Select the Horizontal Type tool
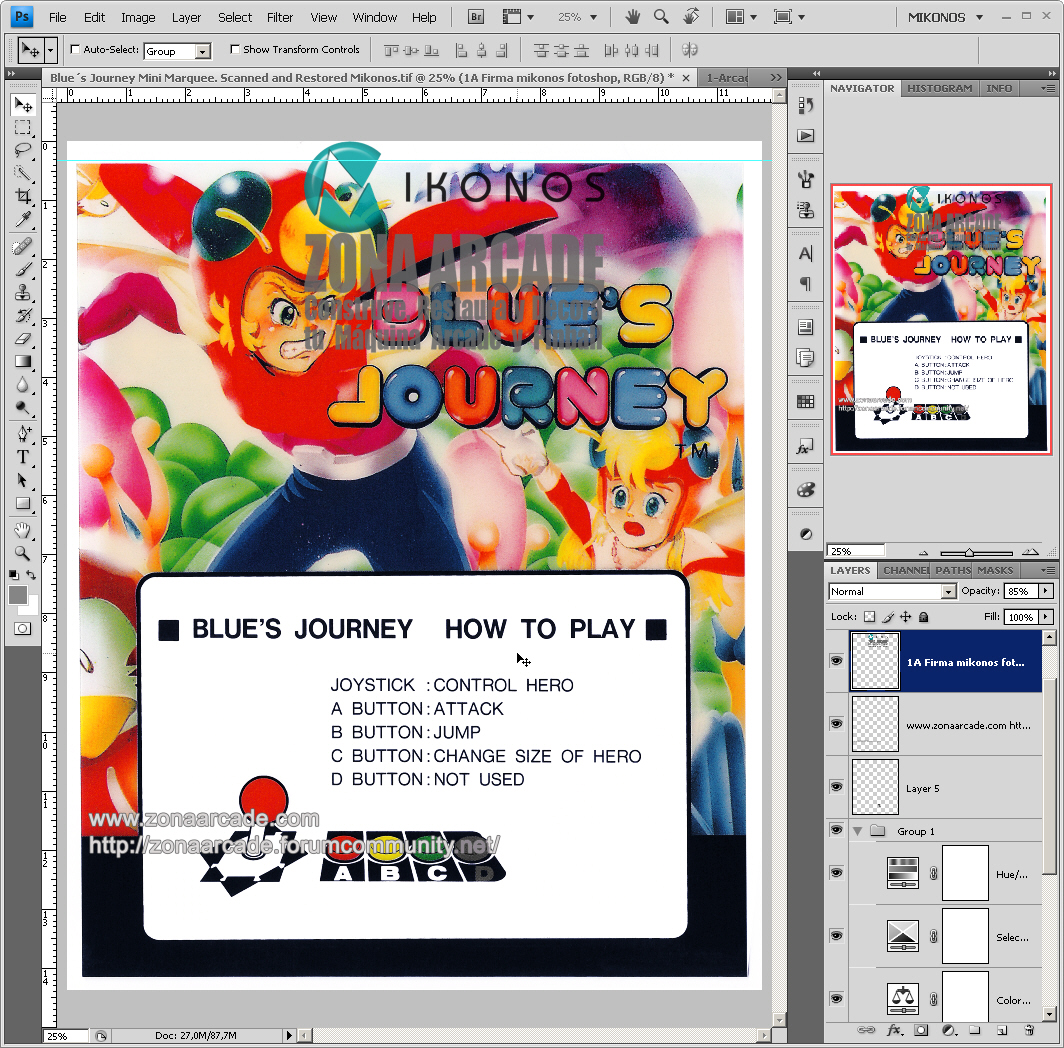This screenshot has height=1048, width=1064. coord(22,457)
